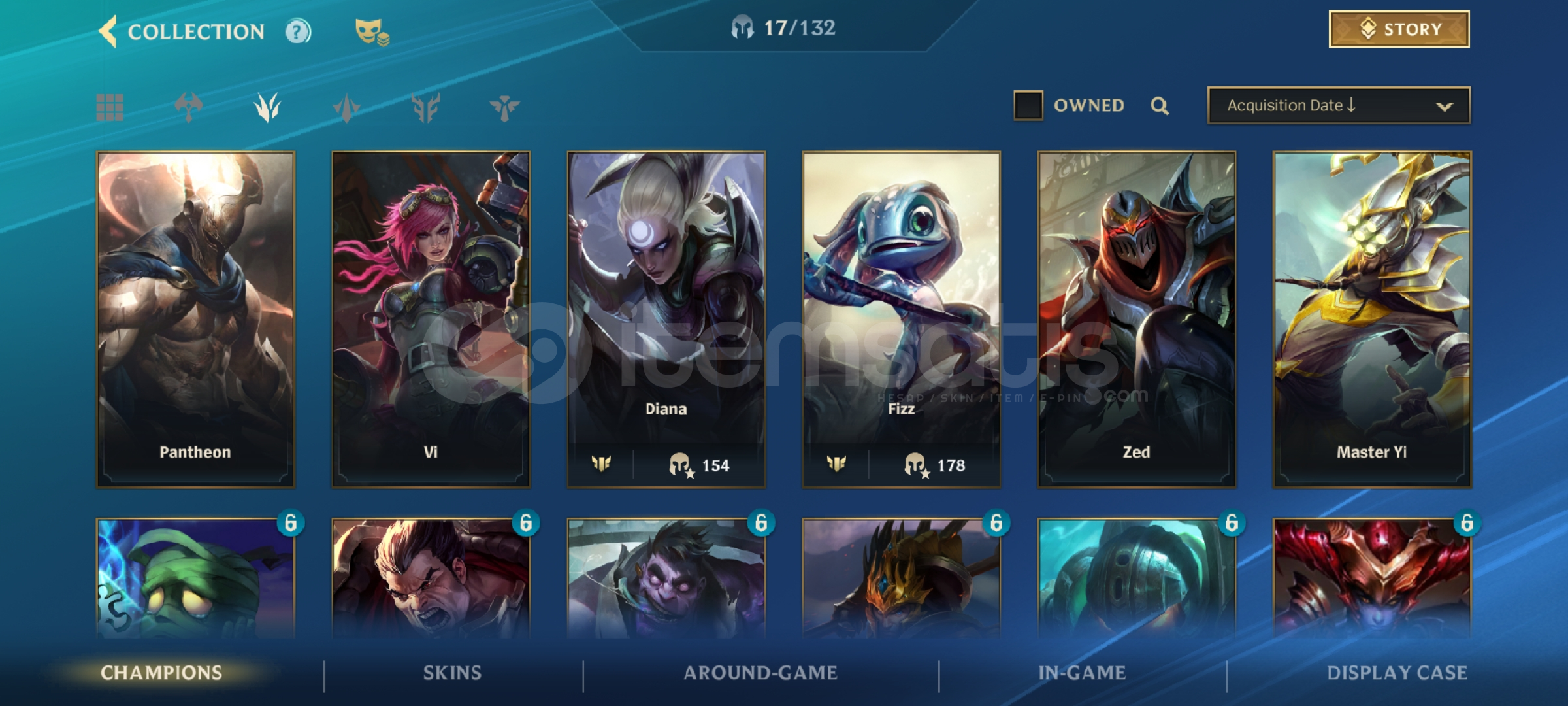Expand sort options via chevron arrow
The height and width of the screenshot is (706, 1568).
tap(1444, 107)
